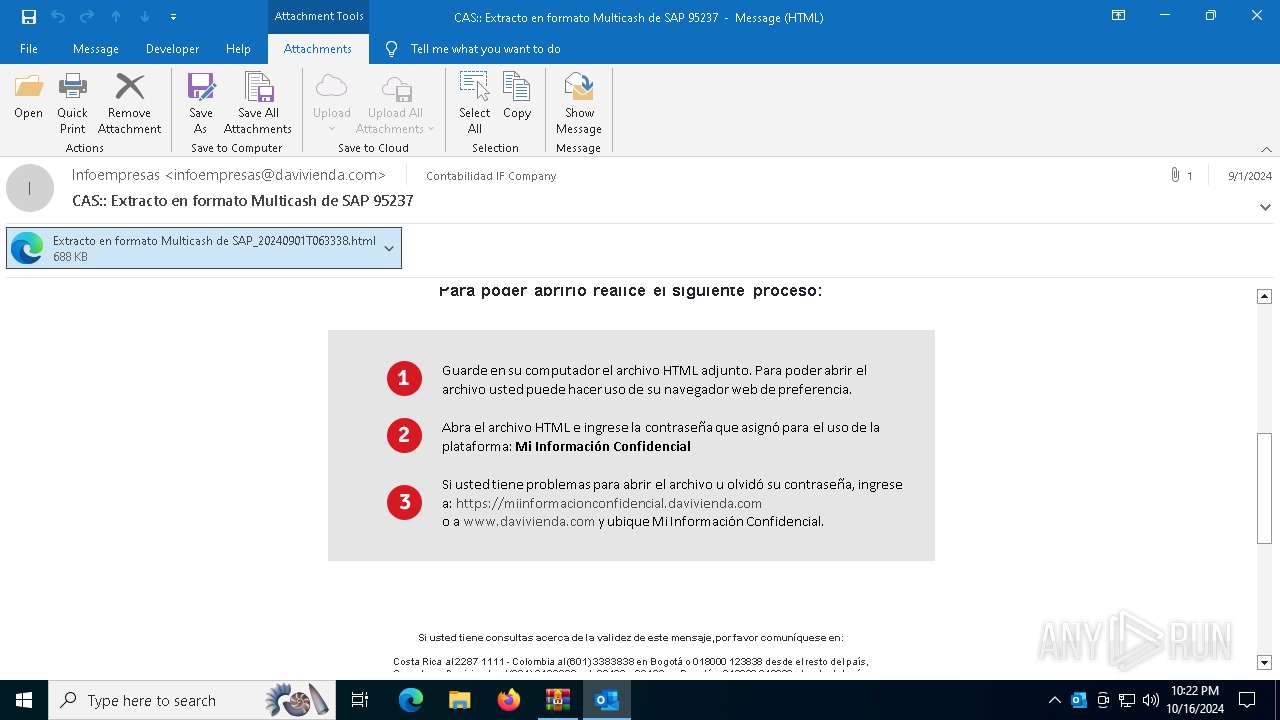Click the taskbar search box
Image resolution: width=1280 pixels, height=720 pixels.
point(192,700)
